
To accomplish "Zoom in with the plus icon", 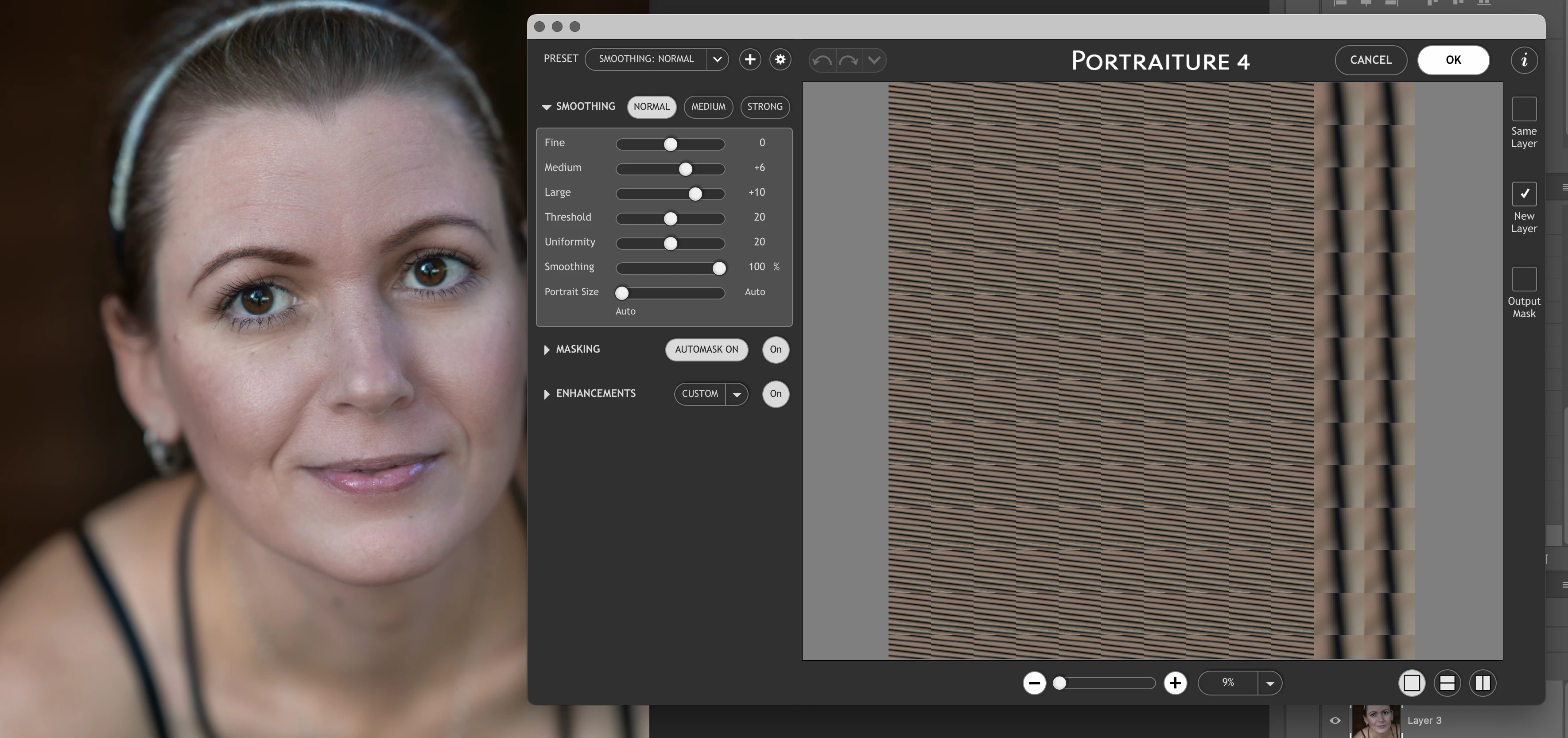I will click(1176, 683).
